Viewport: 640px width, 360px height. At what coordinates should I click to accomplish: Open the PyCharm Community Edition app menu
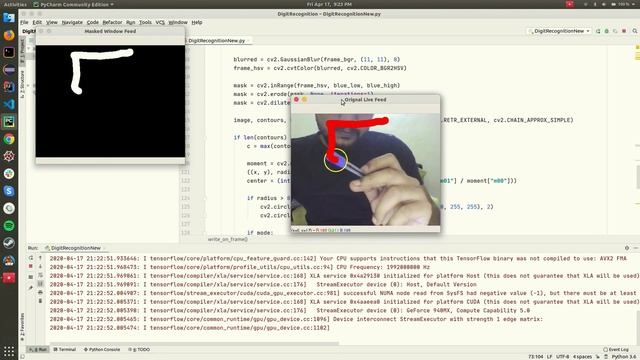73,4
